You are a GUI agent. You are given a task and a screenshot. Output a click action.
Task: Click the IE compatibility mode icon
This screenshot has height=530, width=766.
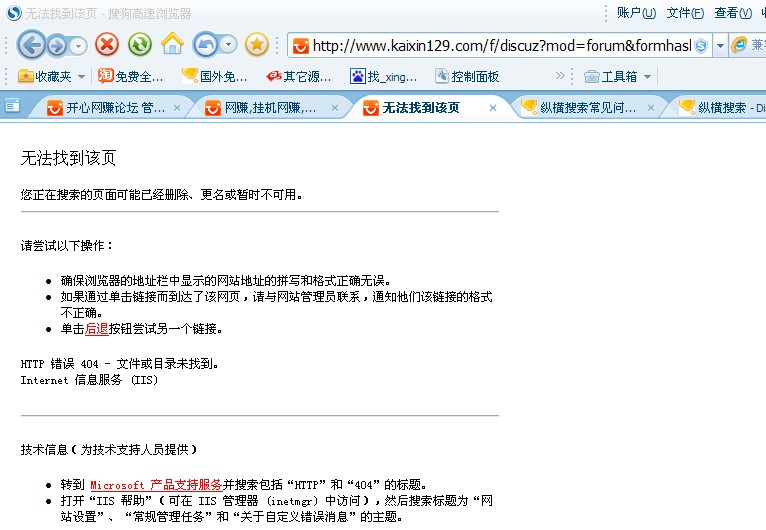point(739,45)
